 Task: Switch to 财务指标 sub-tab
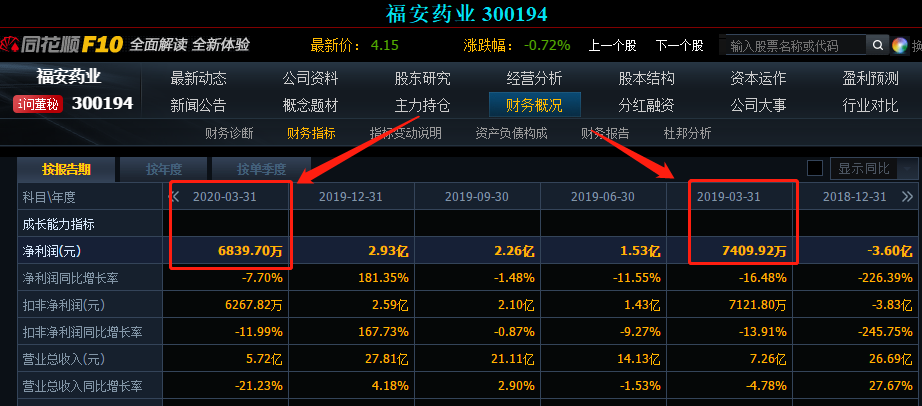click(311, 133)
